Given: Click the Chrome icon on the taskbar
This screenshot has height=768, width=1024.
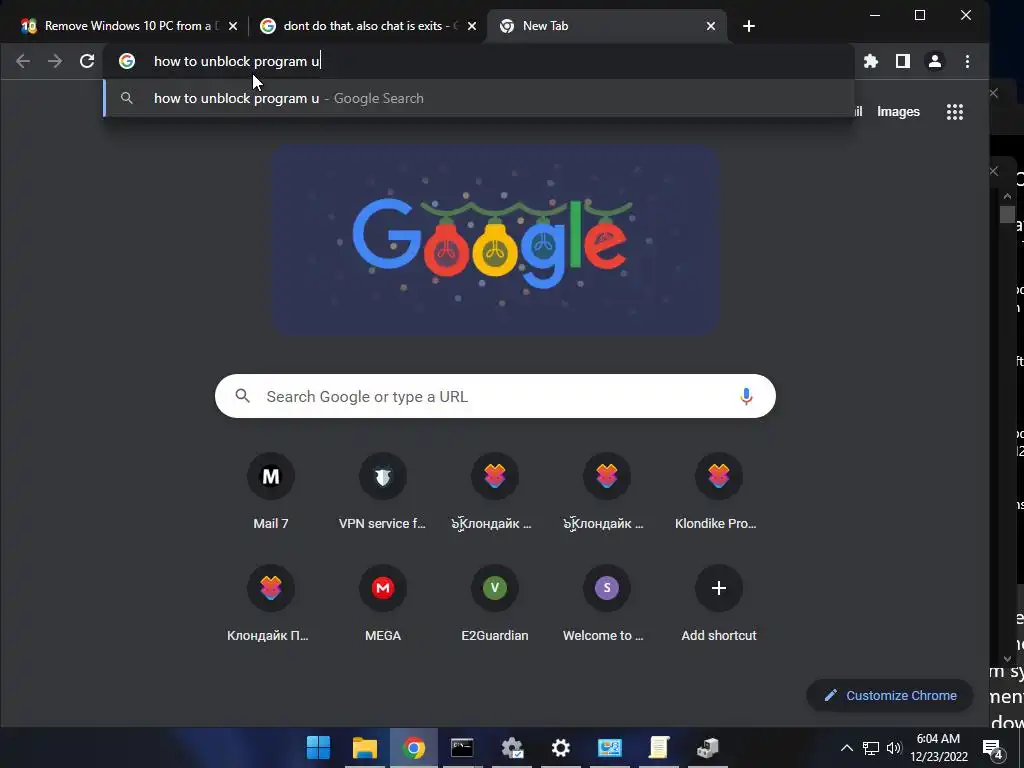Looking at the screenshot, I should coord(413,747).
